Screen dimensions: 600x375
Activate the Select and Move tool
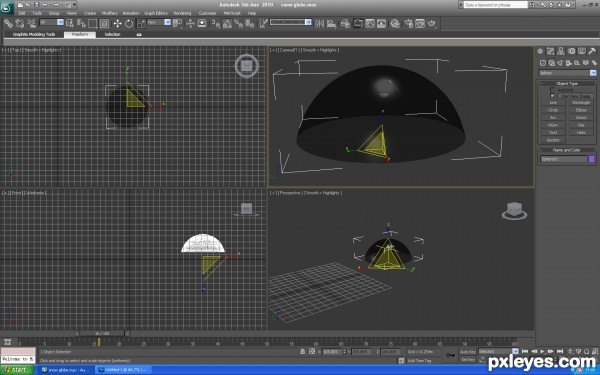click(117, 24)
